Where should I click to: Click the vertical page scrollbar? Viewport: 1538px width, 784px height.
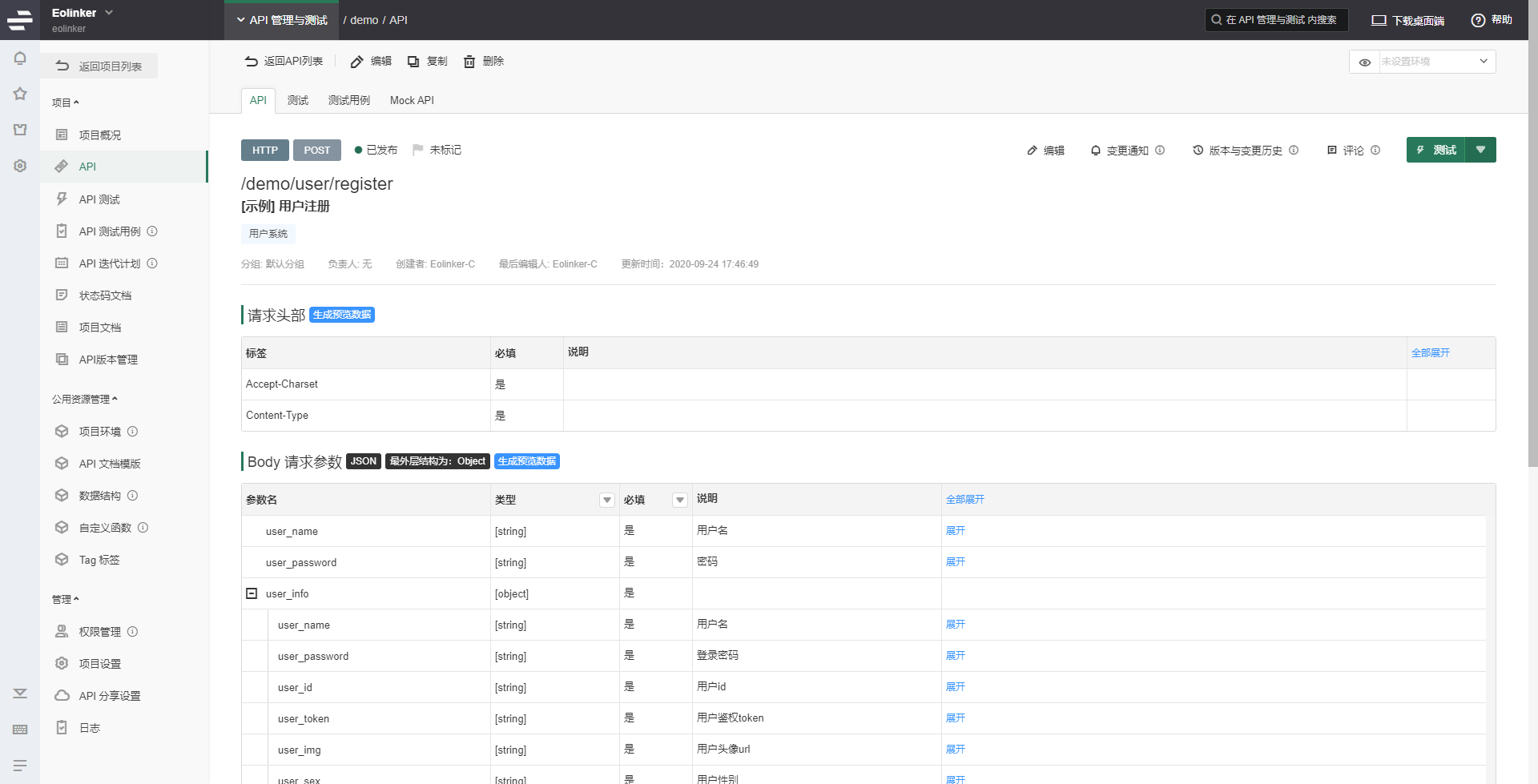click(x=1532, y=240)
